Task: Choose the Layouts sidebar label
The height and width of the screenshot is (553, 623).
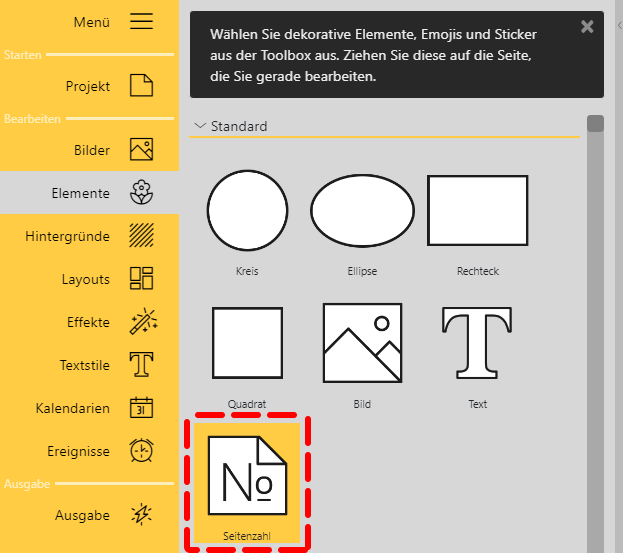Action: 86,279
